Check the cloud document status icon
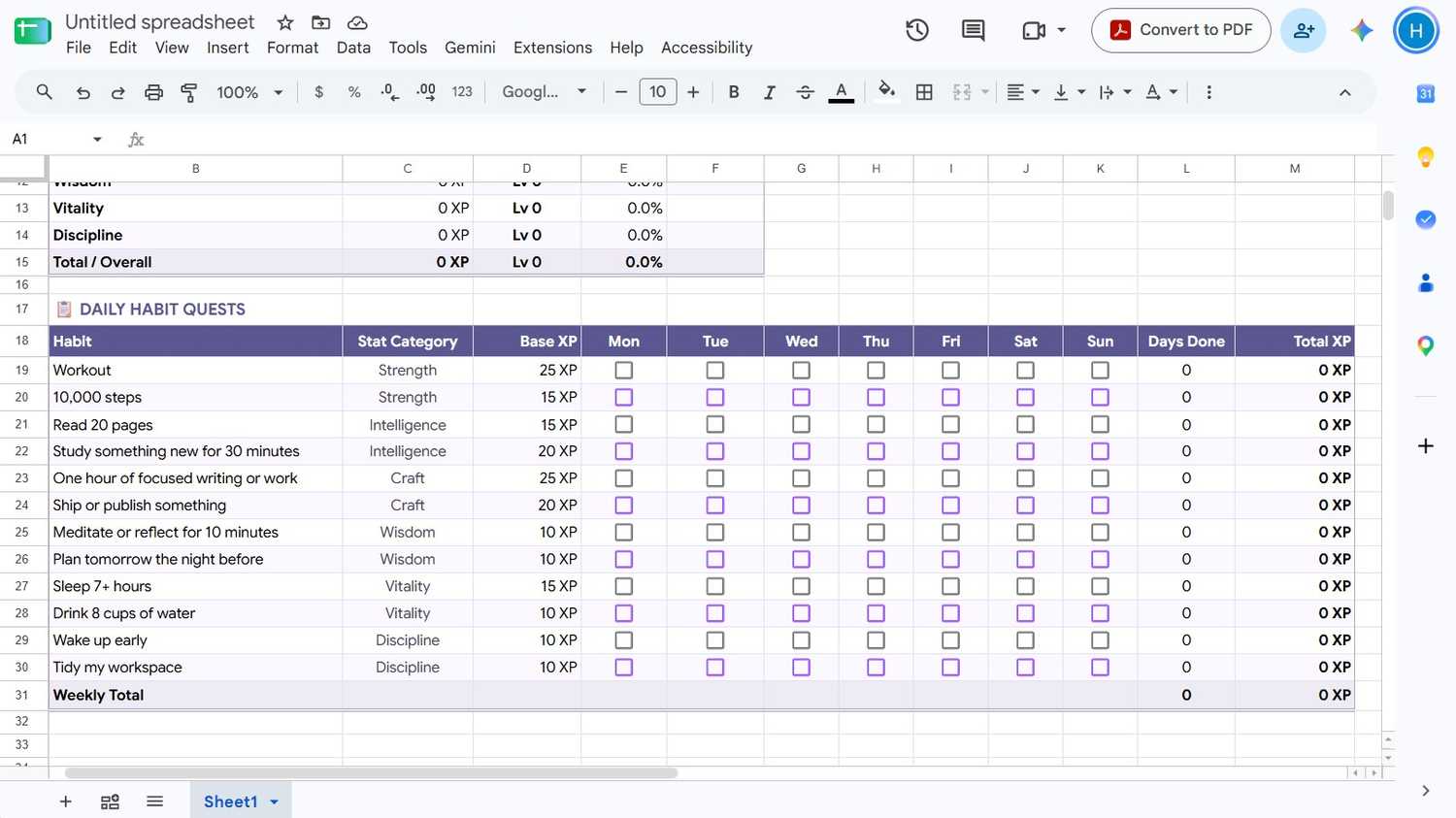Screen dimensions: 1456x818 coord(357,22)
